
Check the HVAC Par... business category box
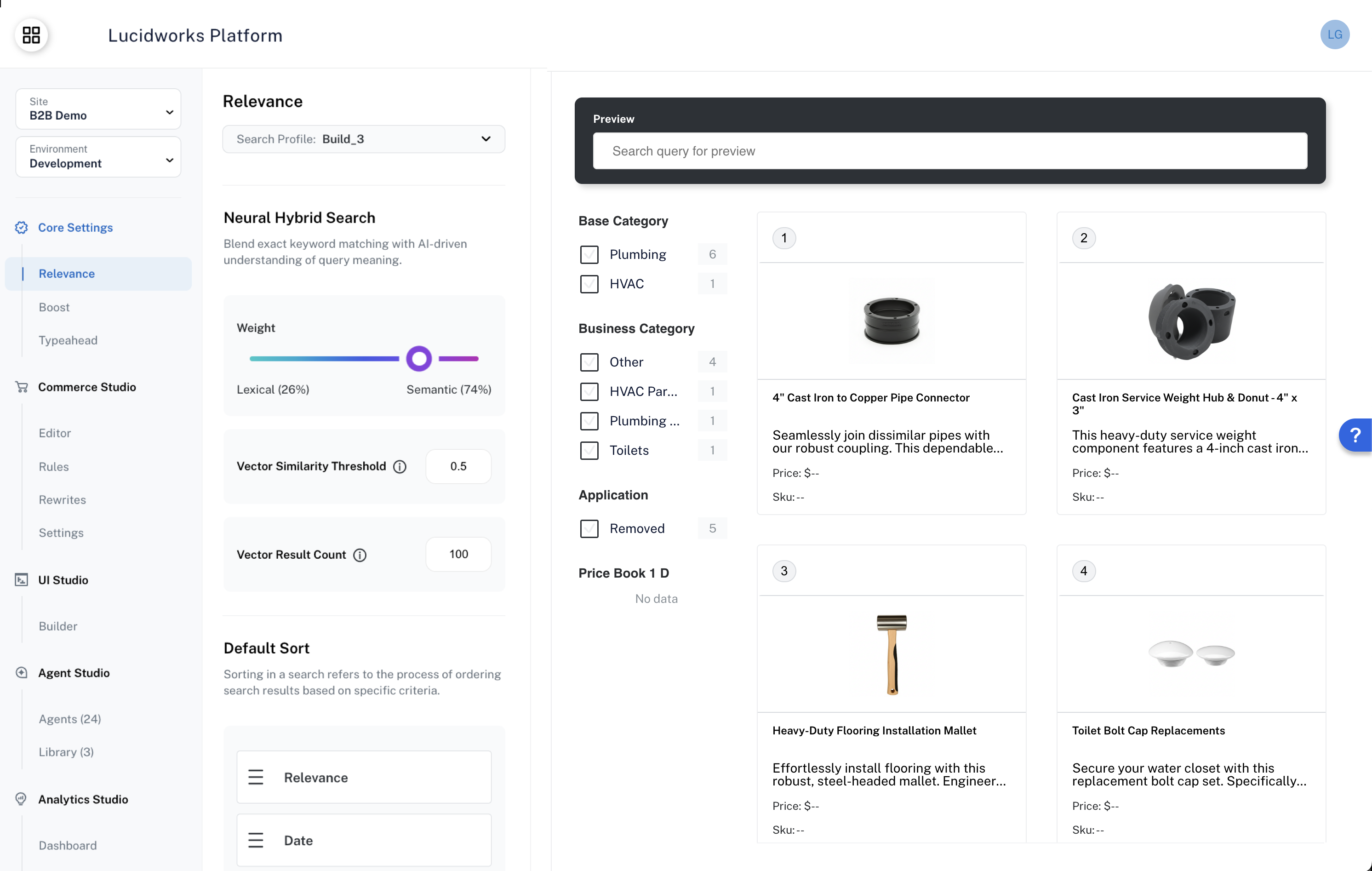pos(589,392)
